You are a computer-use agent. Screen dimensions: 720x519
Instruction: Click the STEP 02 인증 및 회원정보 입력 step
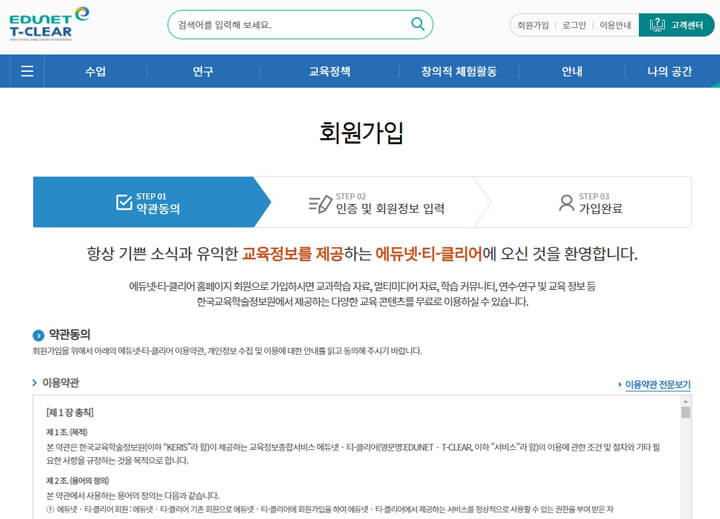coord(377,202)
